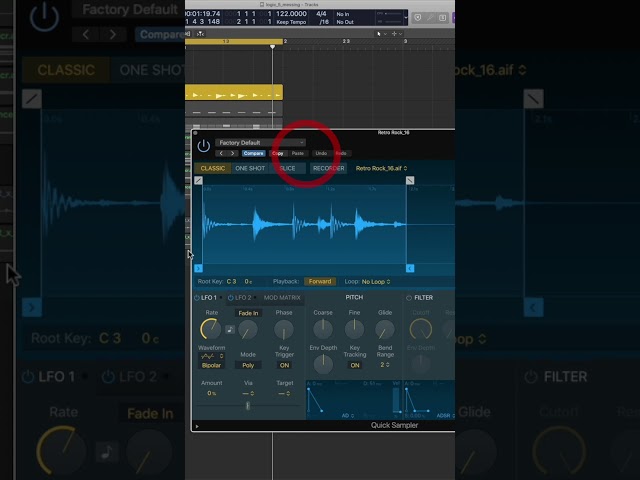Screen dimensions: 640x480
Task: Click the catch playhead icon in tracks toolbar
Action: 200,33
